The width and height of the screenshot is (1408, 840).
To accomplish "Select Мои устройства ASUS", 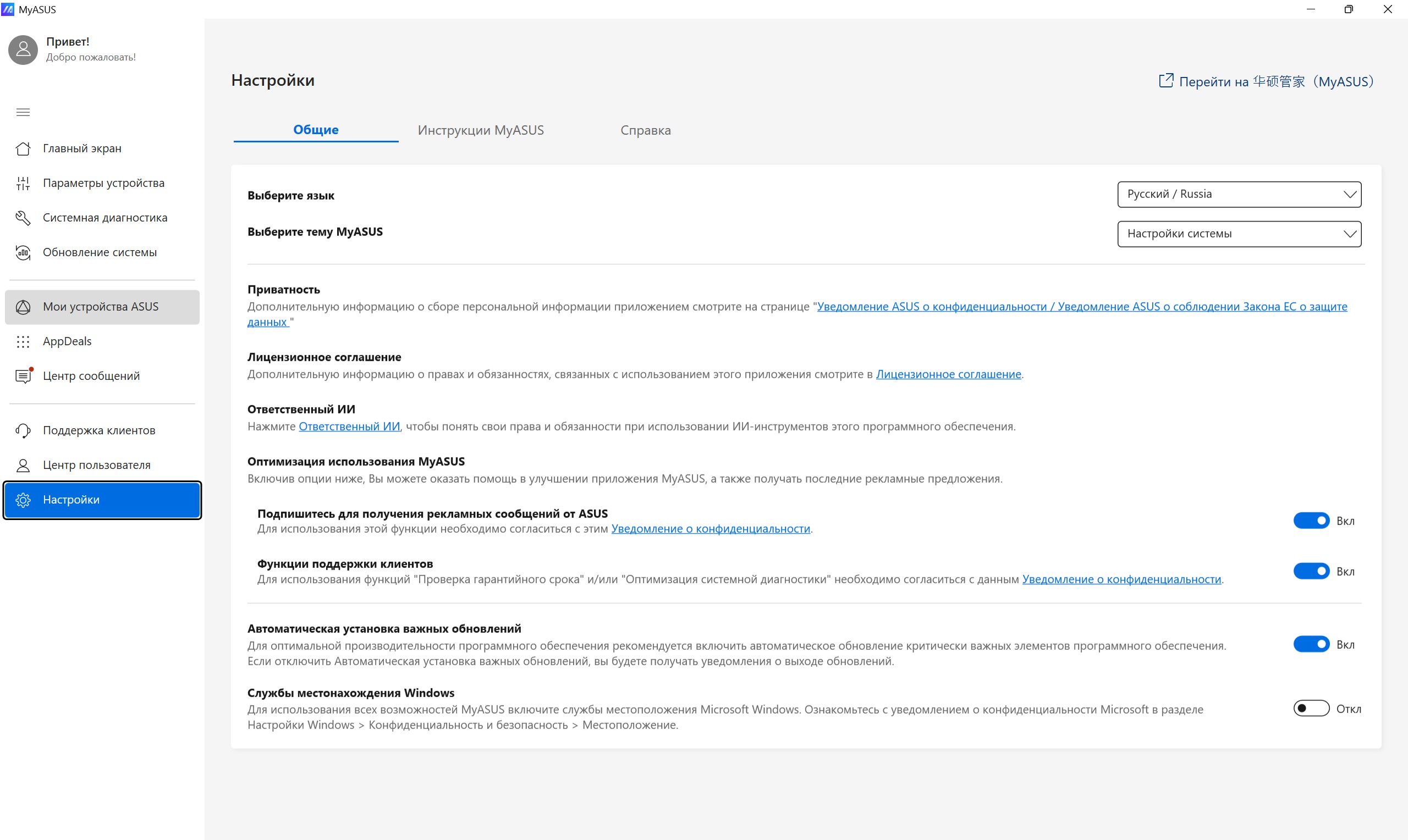I will [x=102, y=307].
